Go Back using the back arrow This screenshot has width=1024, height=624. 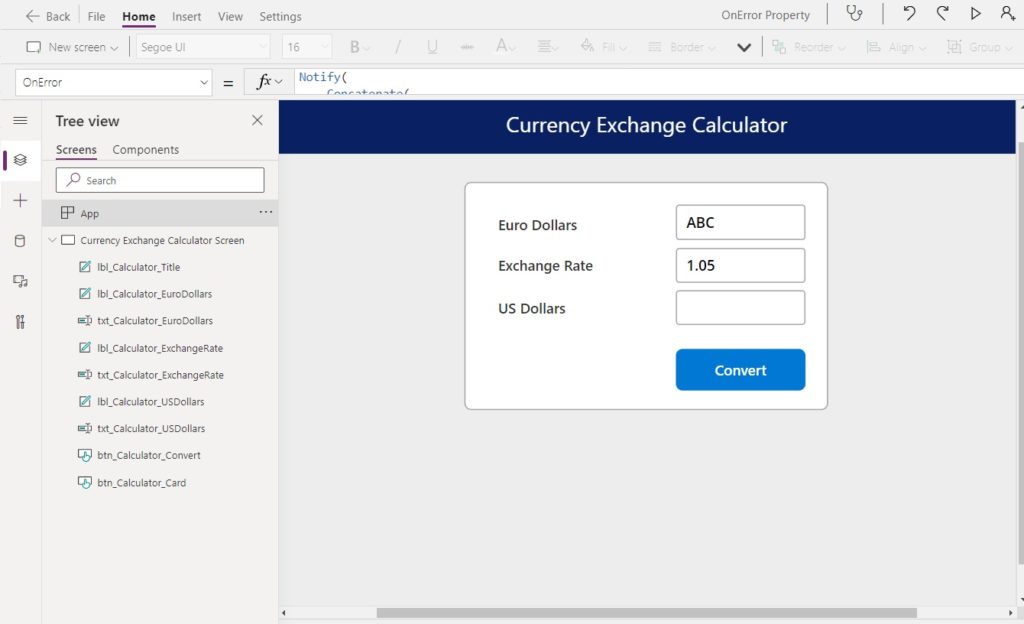48,16
